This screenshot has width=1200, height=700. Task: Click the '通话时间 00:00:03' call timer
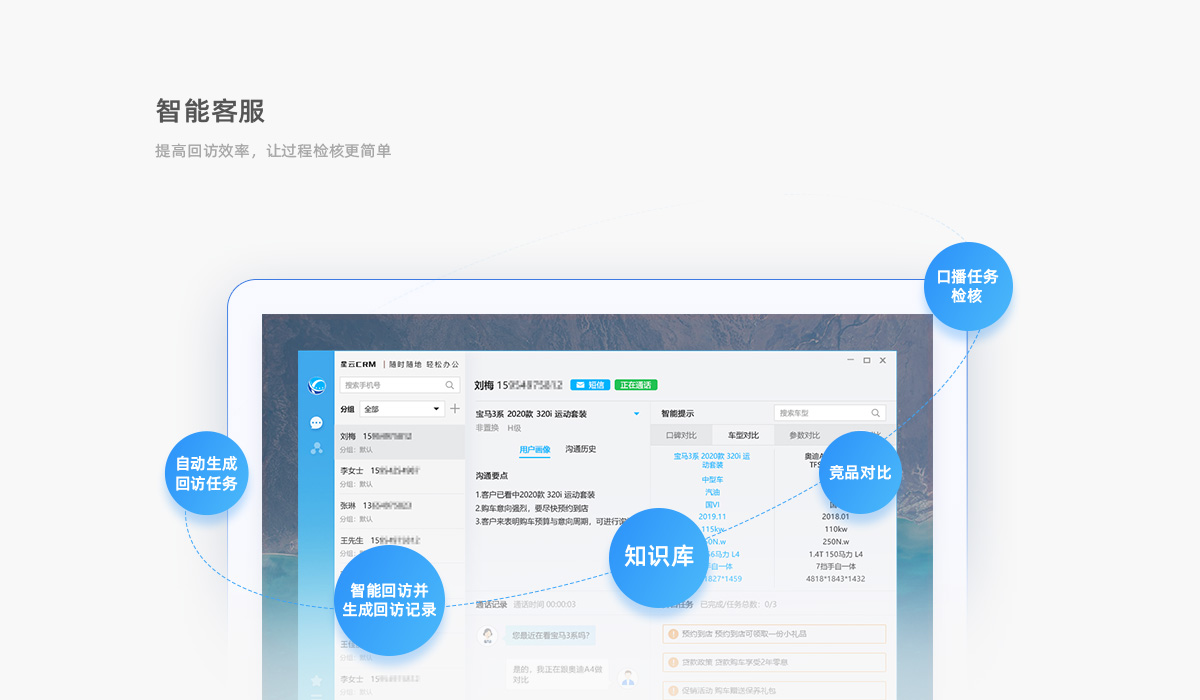[544, 604]
